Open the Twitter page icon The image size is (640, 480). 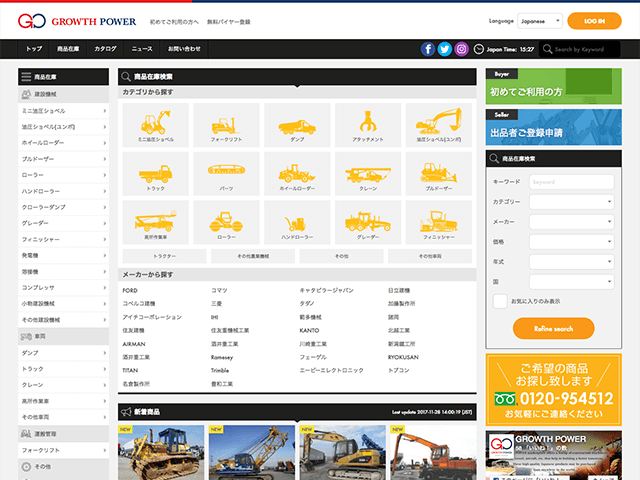click(444, 49)
